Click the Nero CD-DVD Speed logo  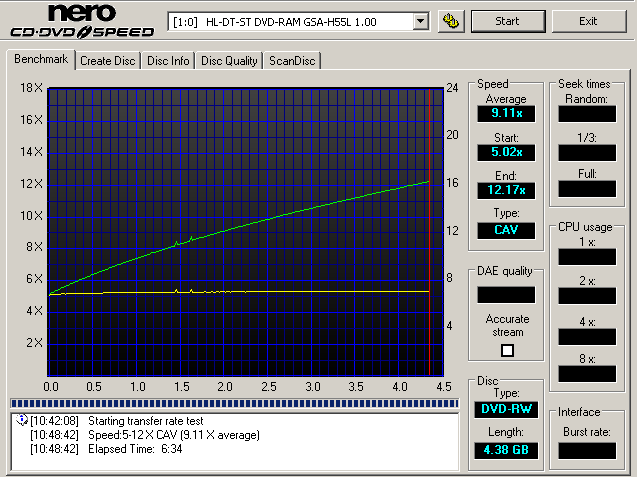82,21
